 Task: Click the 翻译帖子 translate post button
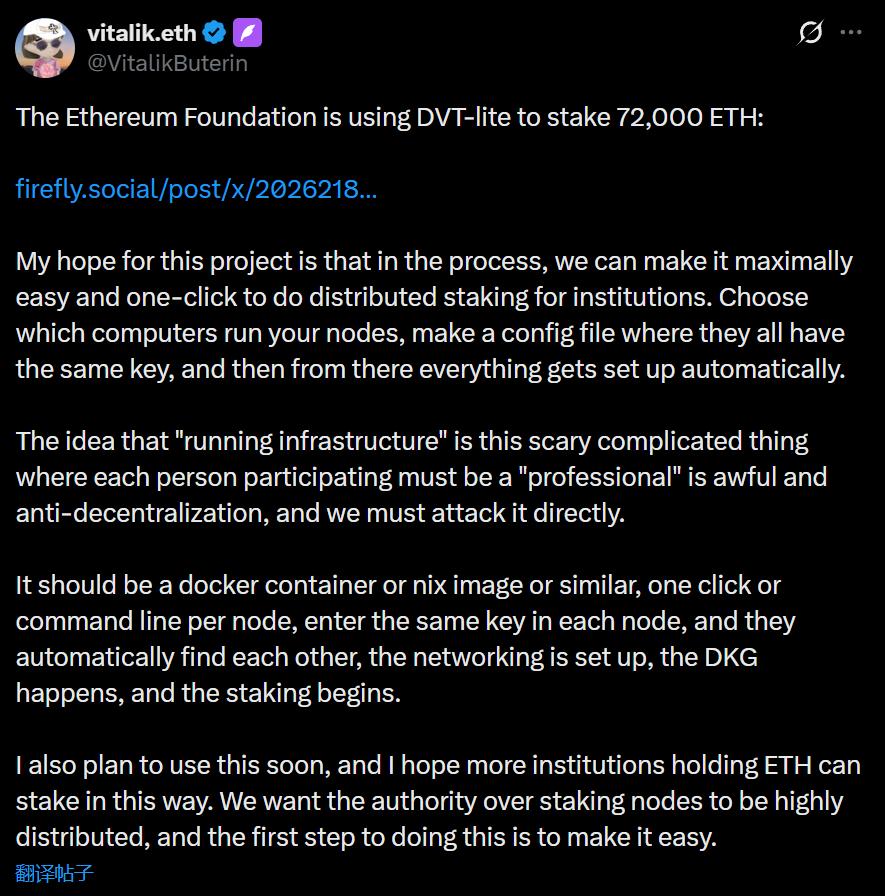(x=55, y=873)
